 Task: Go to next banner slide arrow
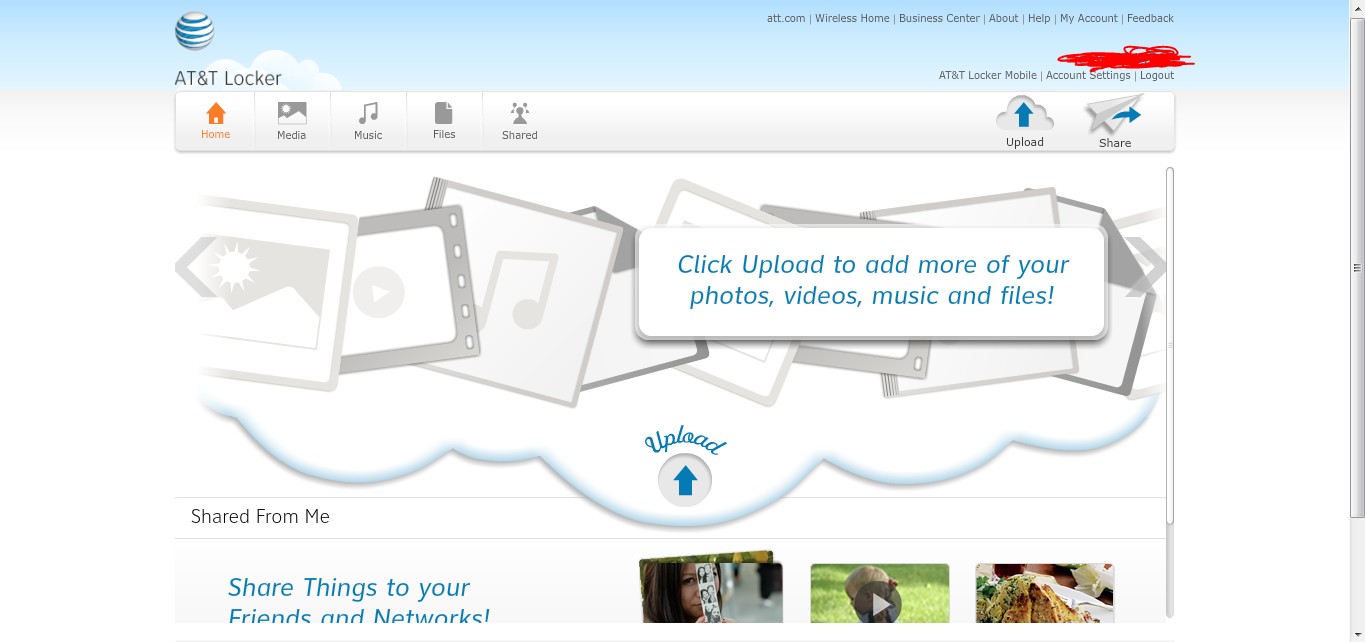1145,267
